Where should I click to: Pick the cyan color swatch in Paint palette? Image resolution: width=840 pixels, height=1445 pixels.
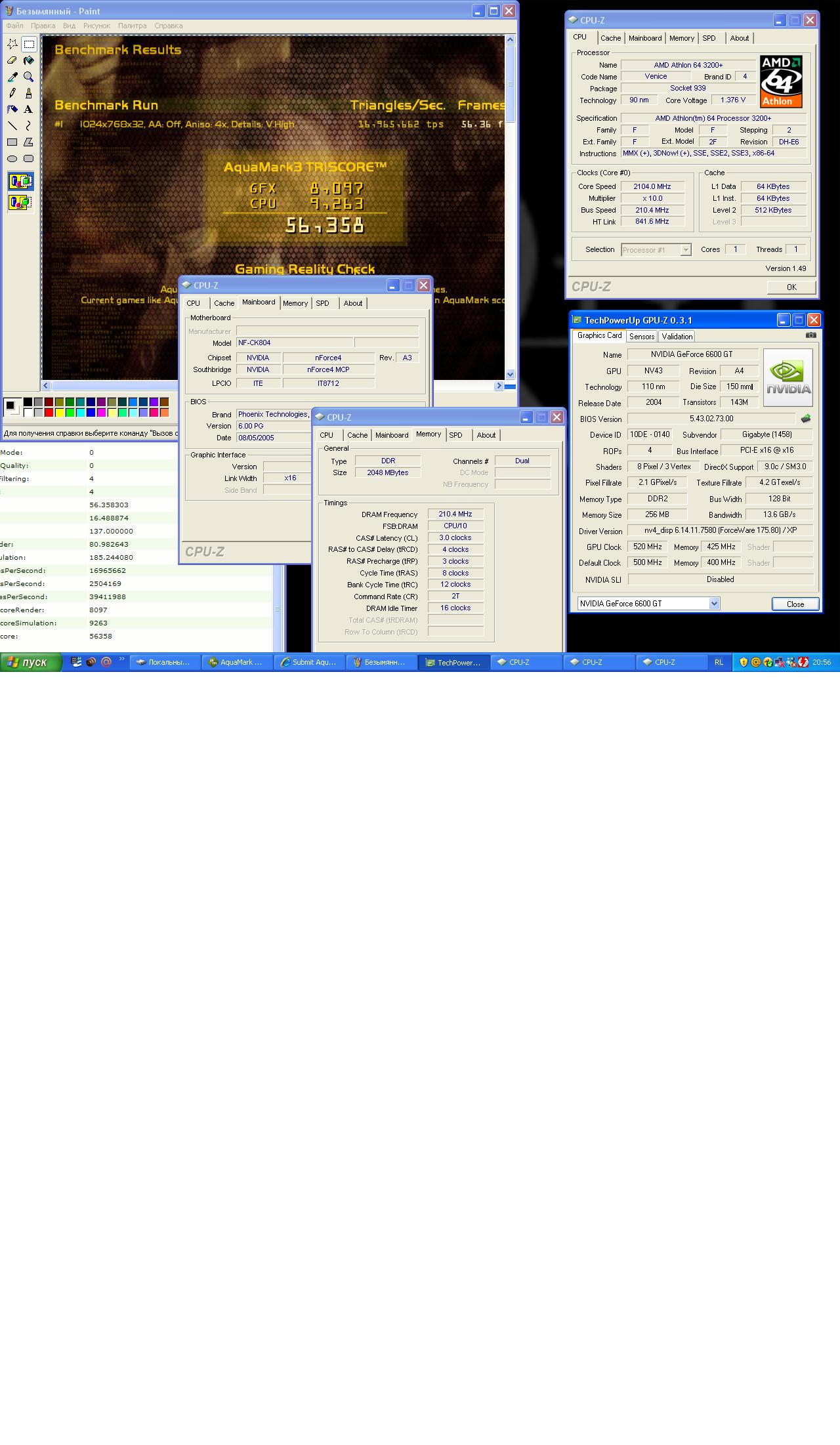point(80,413)
